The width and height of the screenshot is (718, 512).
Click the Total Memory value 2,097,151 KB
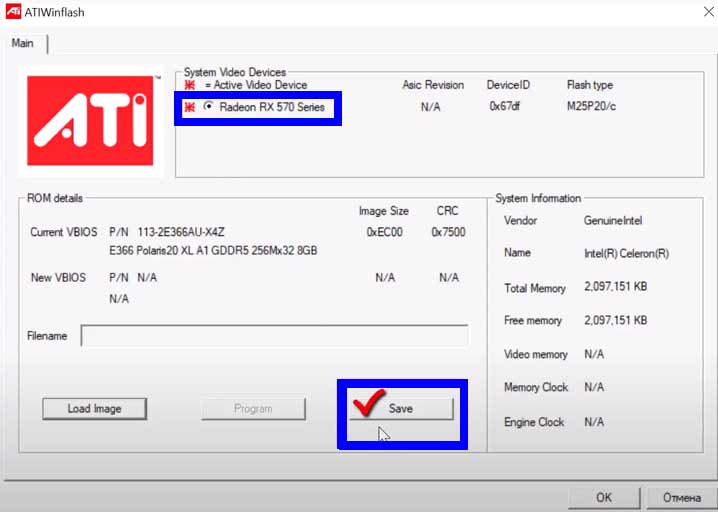pos(615,287)
